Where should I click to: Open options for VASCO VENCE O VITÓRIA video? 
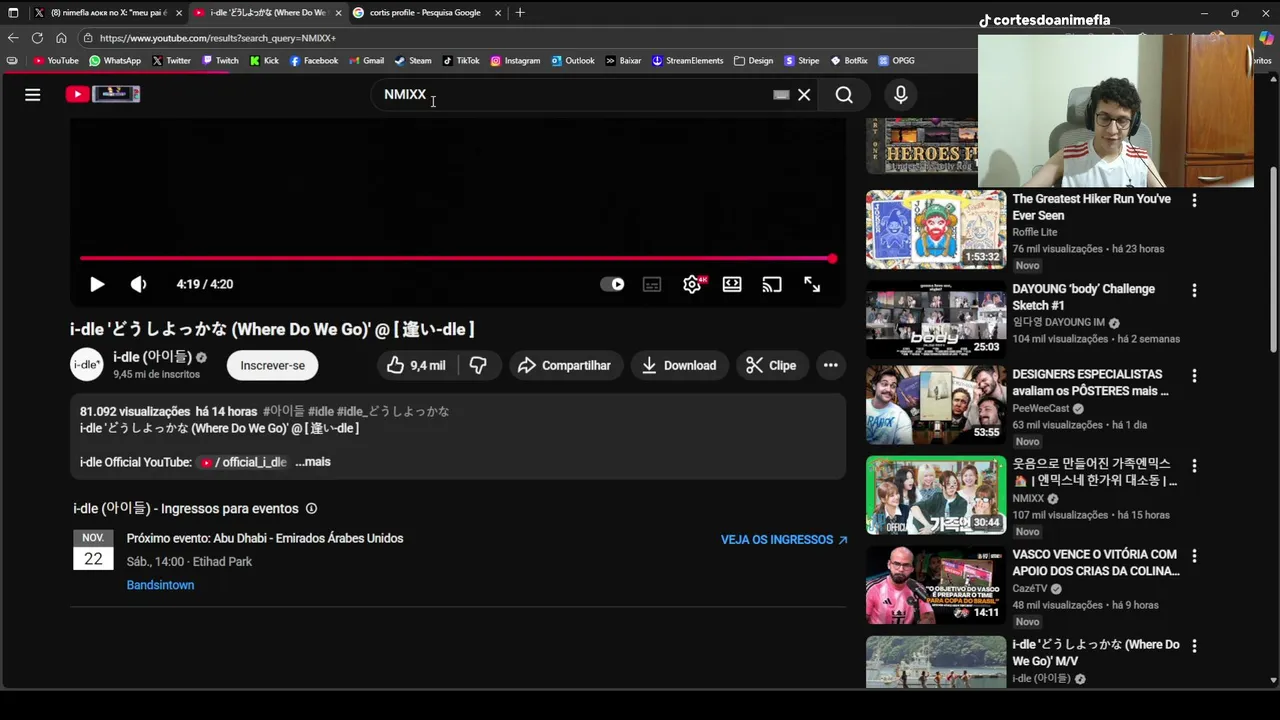tap(1194, 556)
